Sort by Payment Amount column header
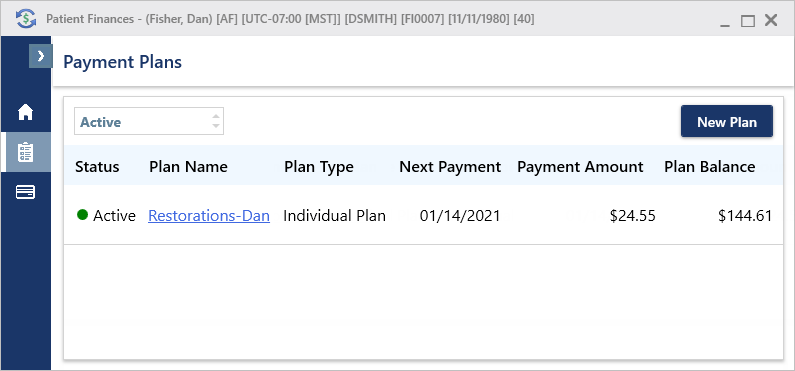The height and width of the screenshot is (371, 795). (x=580, y=167)
